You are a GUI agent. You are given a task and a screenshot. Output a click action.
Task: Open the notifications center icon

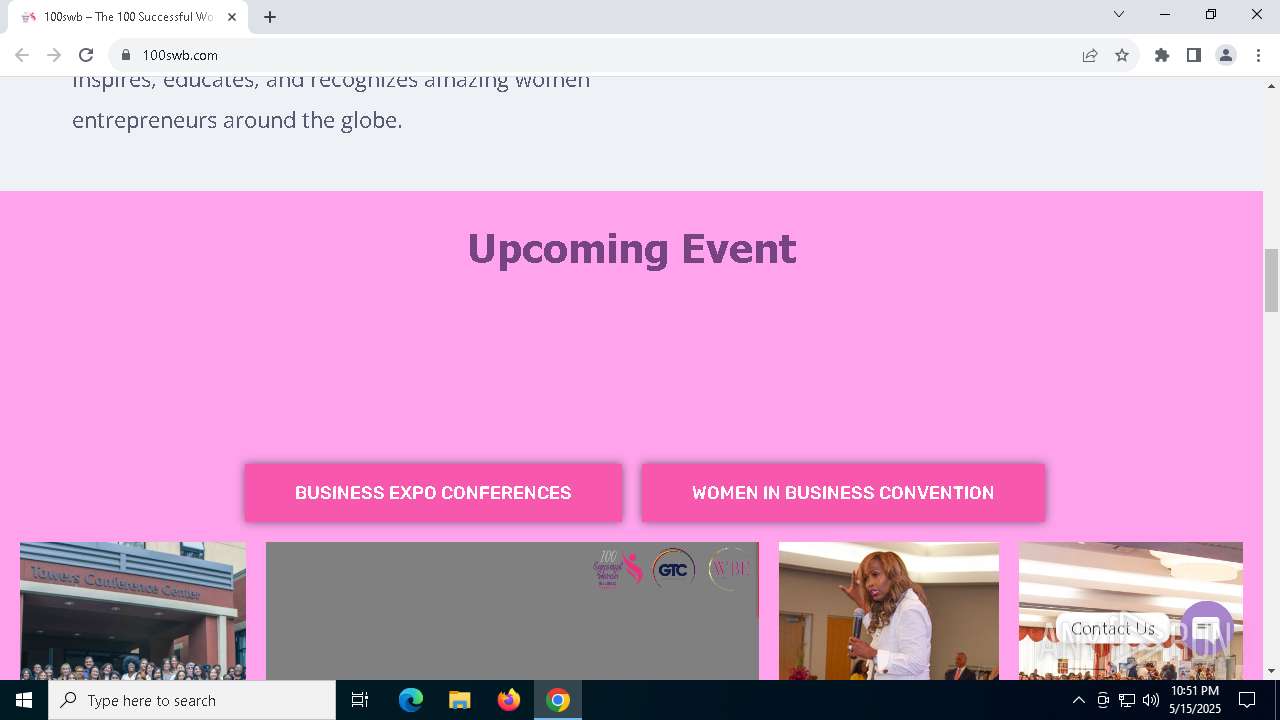1247,700
